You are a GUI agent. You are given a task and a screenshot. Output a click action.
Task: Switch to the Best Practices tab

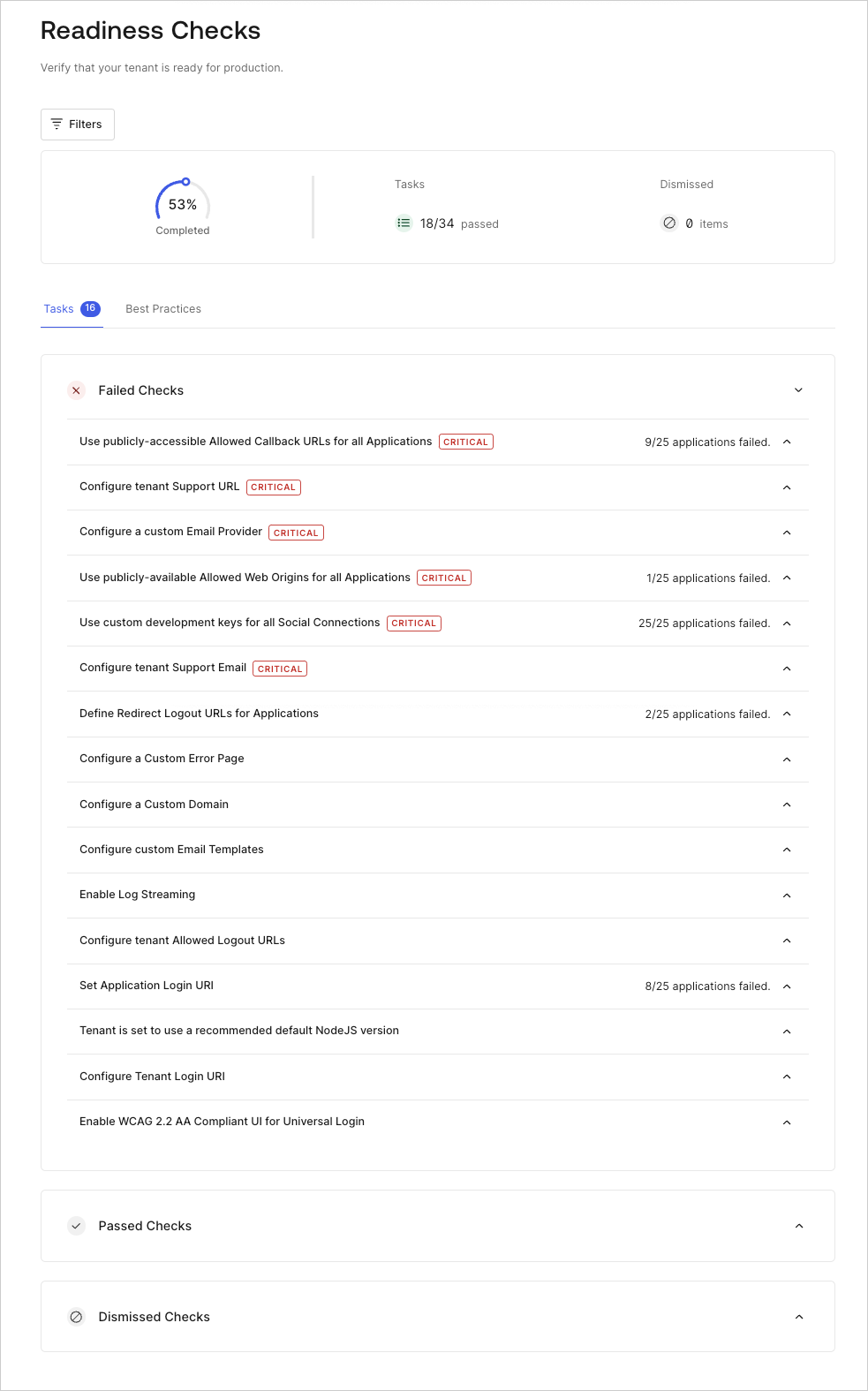163,308
